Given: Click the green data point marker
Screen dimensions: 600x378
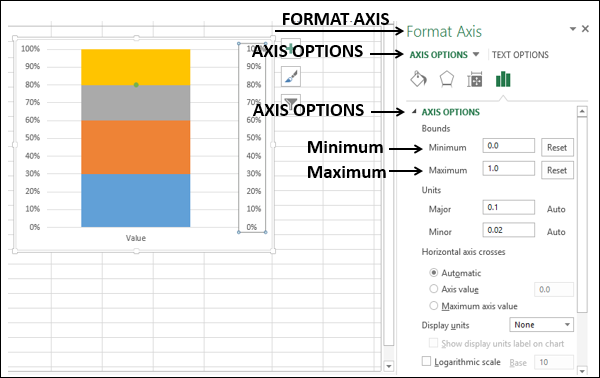Looking at the screenshot, I should 136,85.
